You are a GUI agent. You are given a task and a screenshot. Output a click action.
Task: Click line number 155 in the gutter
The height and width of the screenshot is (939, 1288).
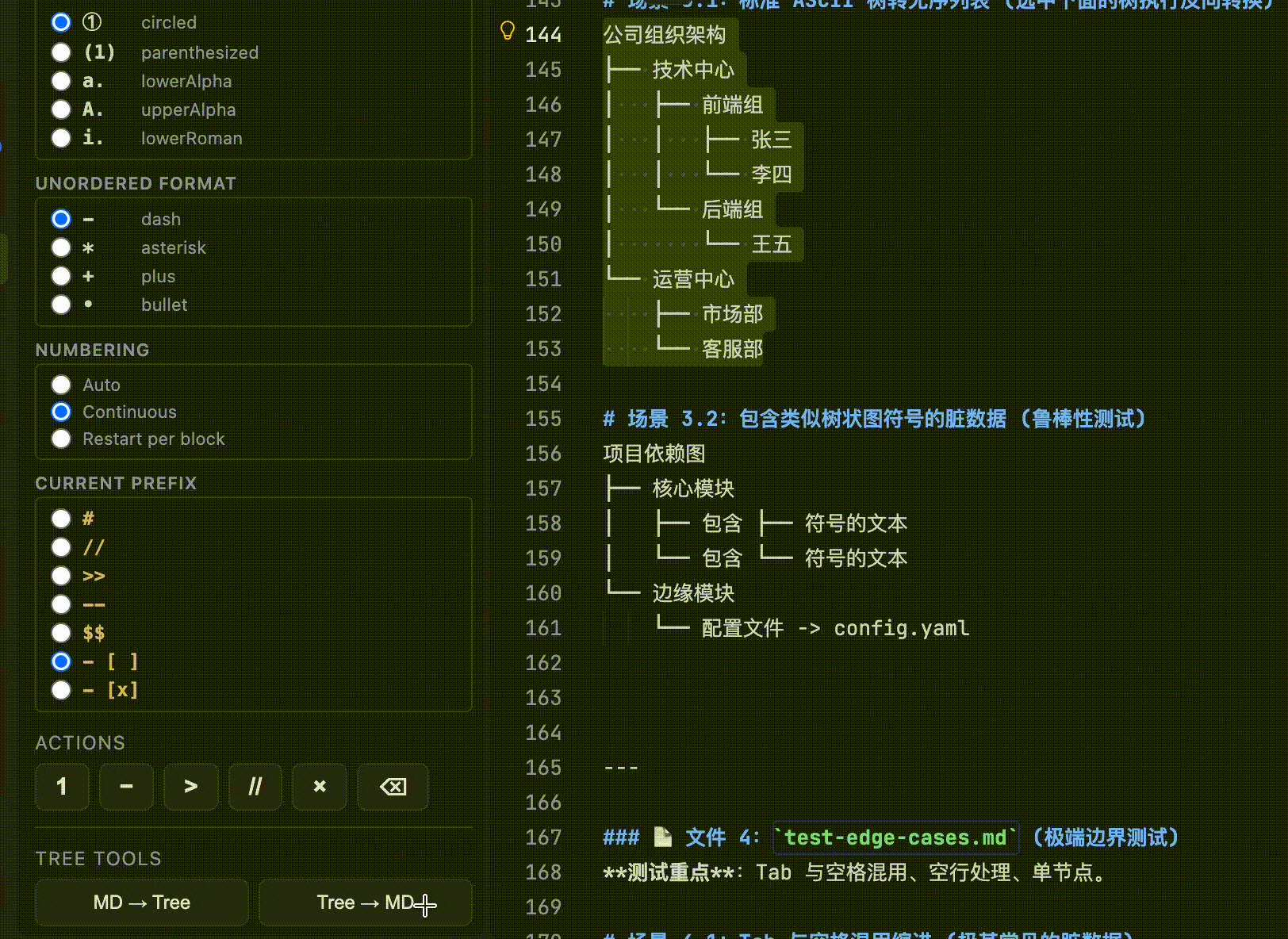(543, 419)
